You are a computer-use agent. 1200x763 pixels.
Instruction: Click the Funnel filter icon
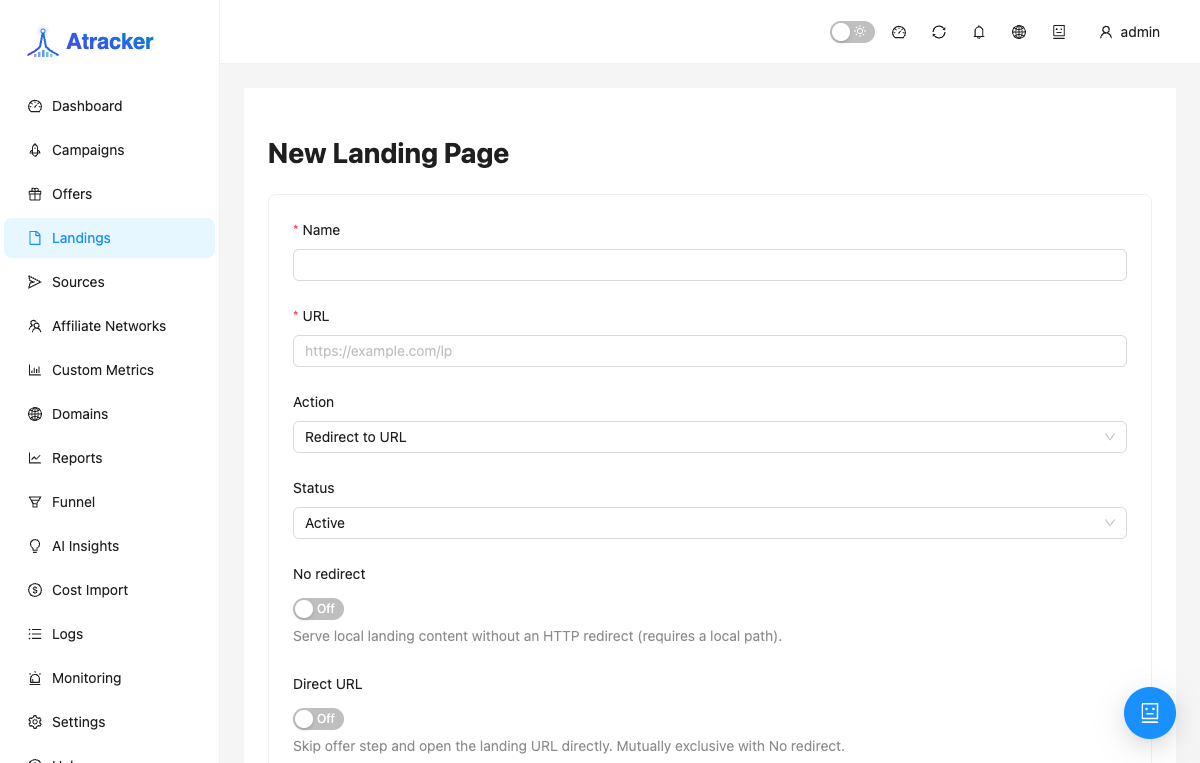click(x=35, y=502)
